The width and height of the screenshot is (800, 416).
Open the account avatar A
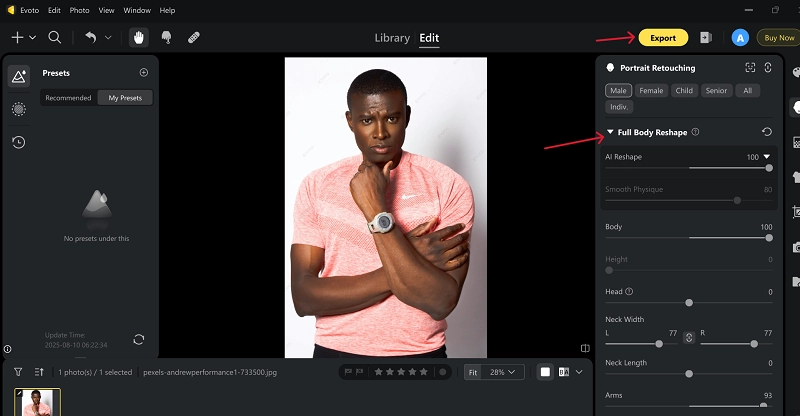pos(740,38)
